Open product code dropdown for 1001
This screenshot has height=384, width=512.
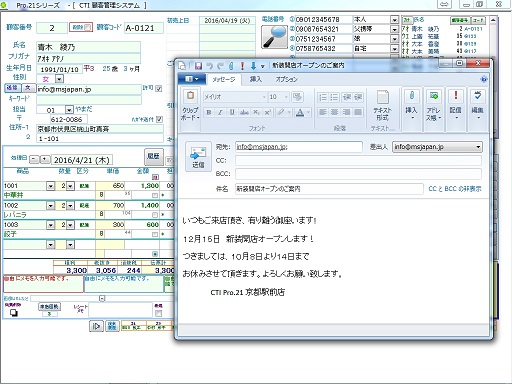tap(51, 186)
